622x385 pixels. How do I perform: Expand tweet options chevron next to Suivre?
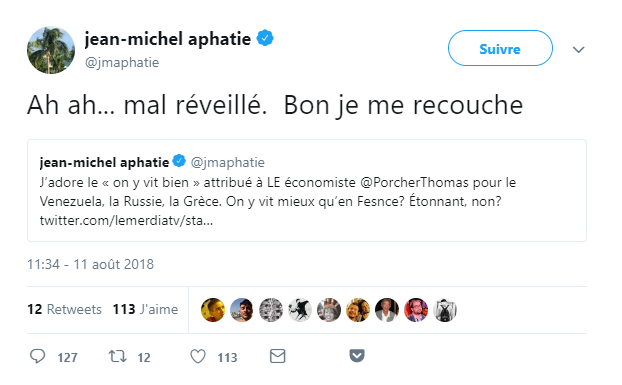tap(579, 50)
